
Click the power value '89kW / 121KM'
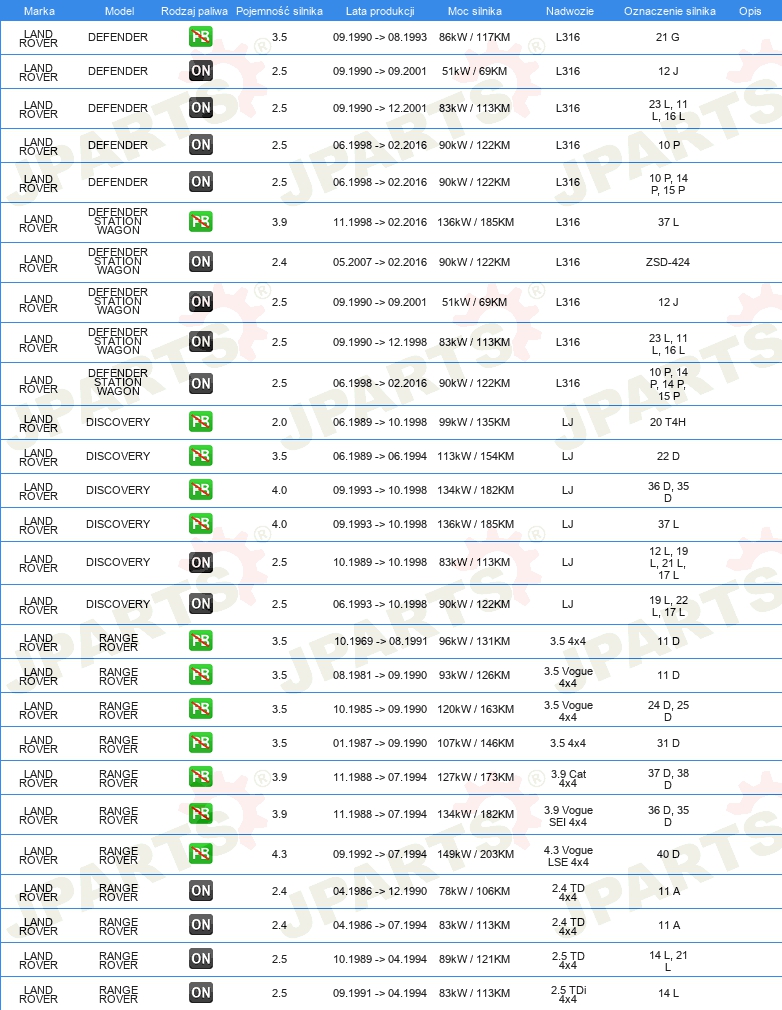[474, 959]
